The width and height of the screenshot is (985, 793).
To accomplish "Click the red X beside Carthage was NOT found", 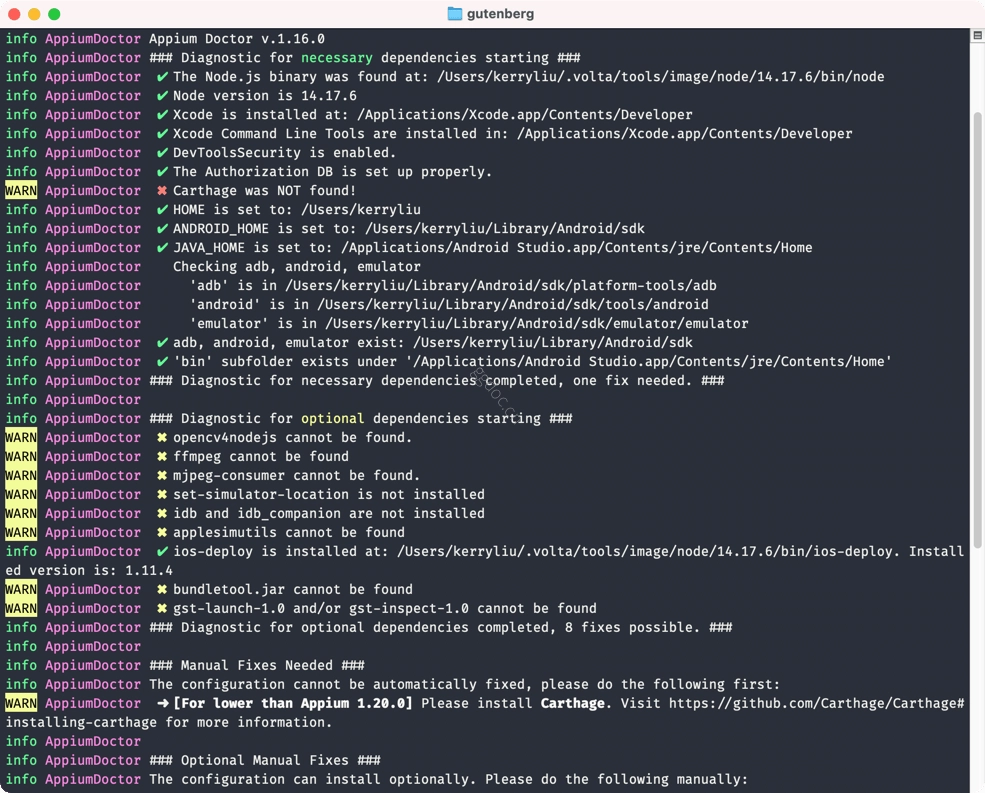I will tap(162, 190).
